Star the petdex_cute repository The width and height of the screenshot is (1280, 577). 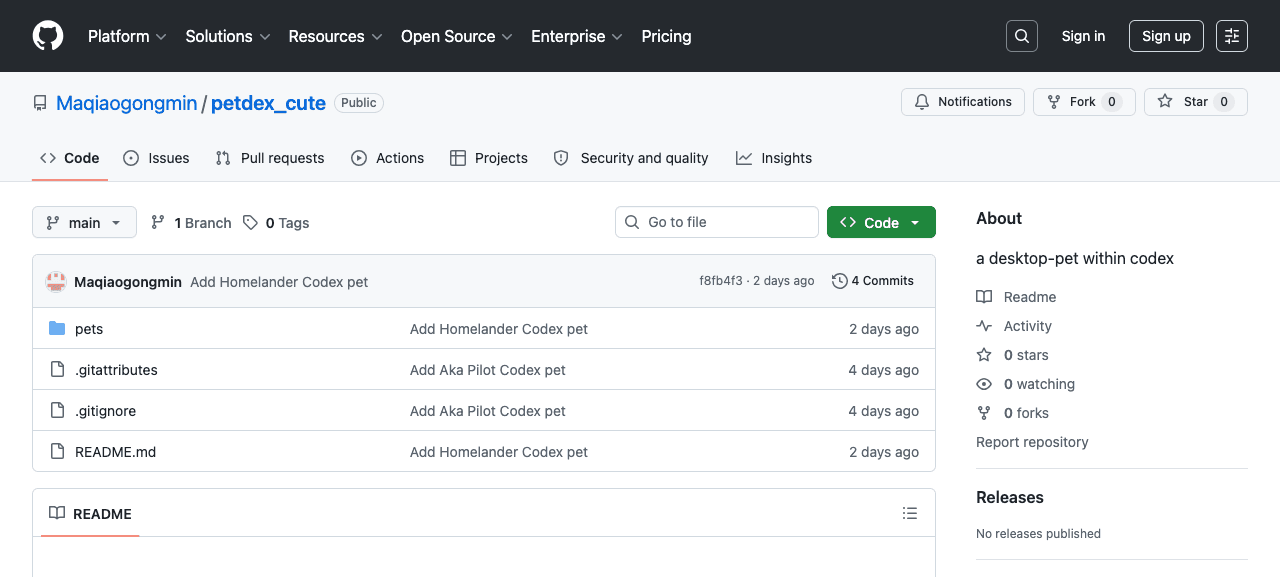pyautogui.click(x=1196, y=102)
